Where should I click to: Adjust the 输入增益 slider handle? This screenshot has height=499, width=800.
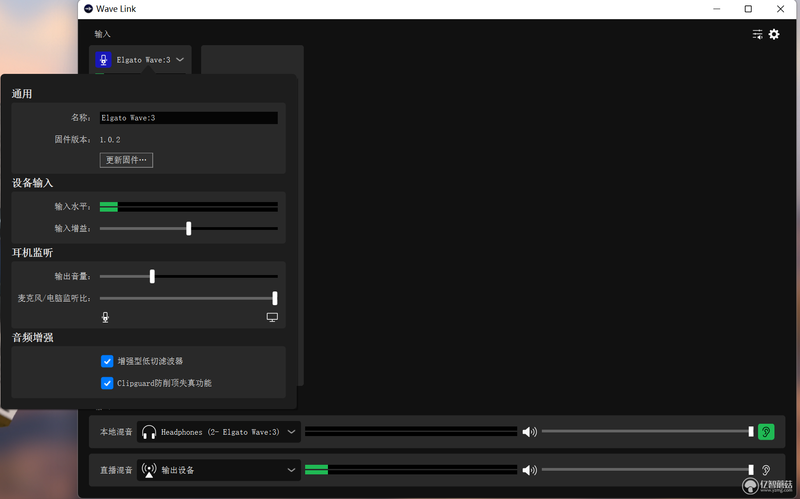189,229
